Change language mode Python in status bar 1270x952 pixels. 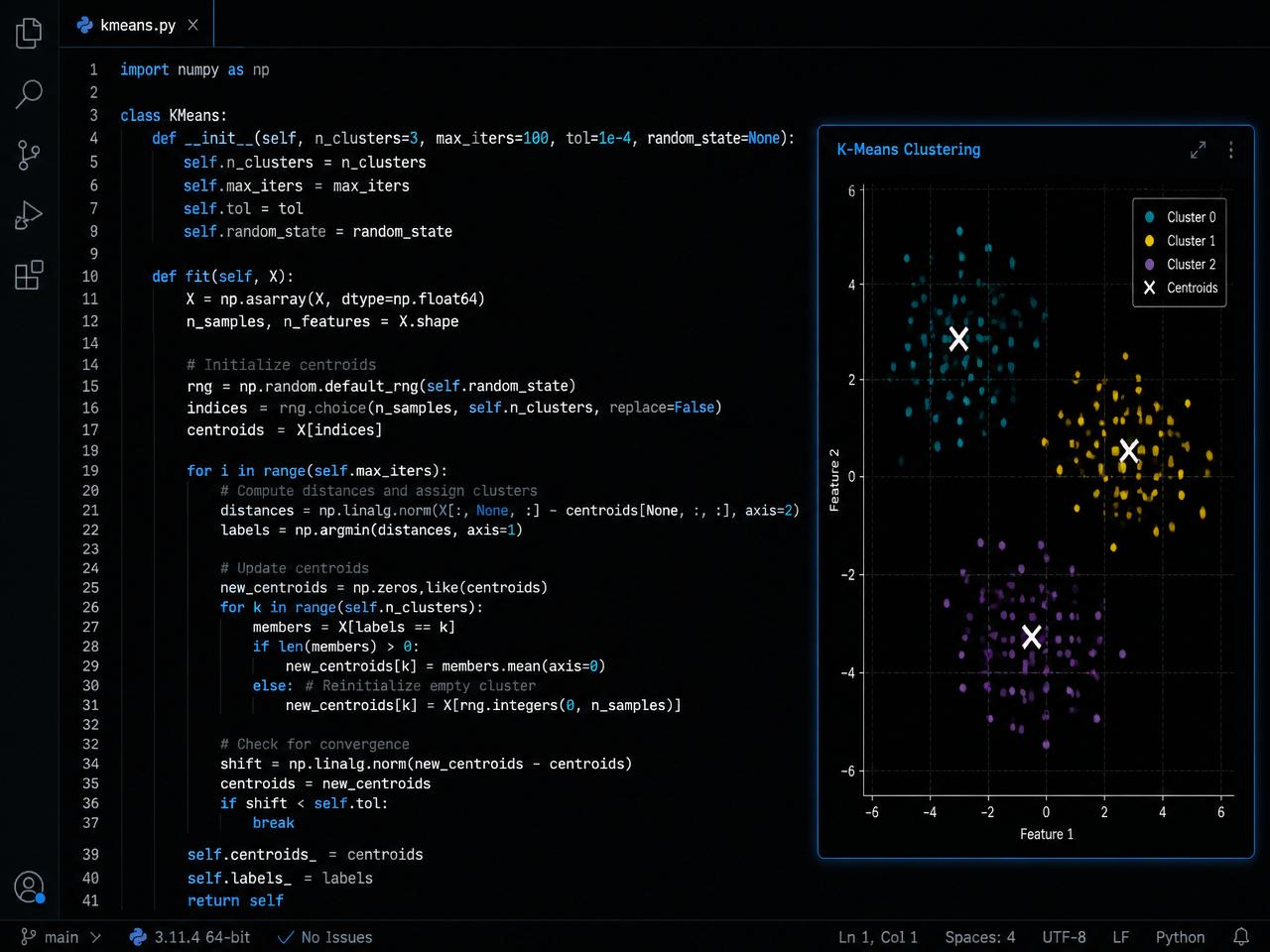click(1180, 937)
